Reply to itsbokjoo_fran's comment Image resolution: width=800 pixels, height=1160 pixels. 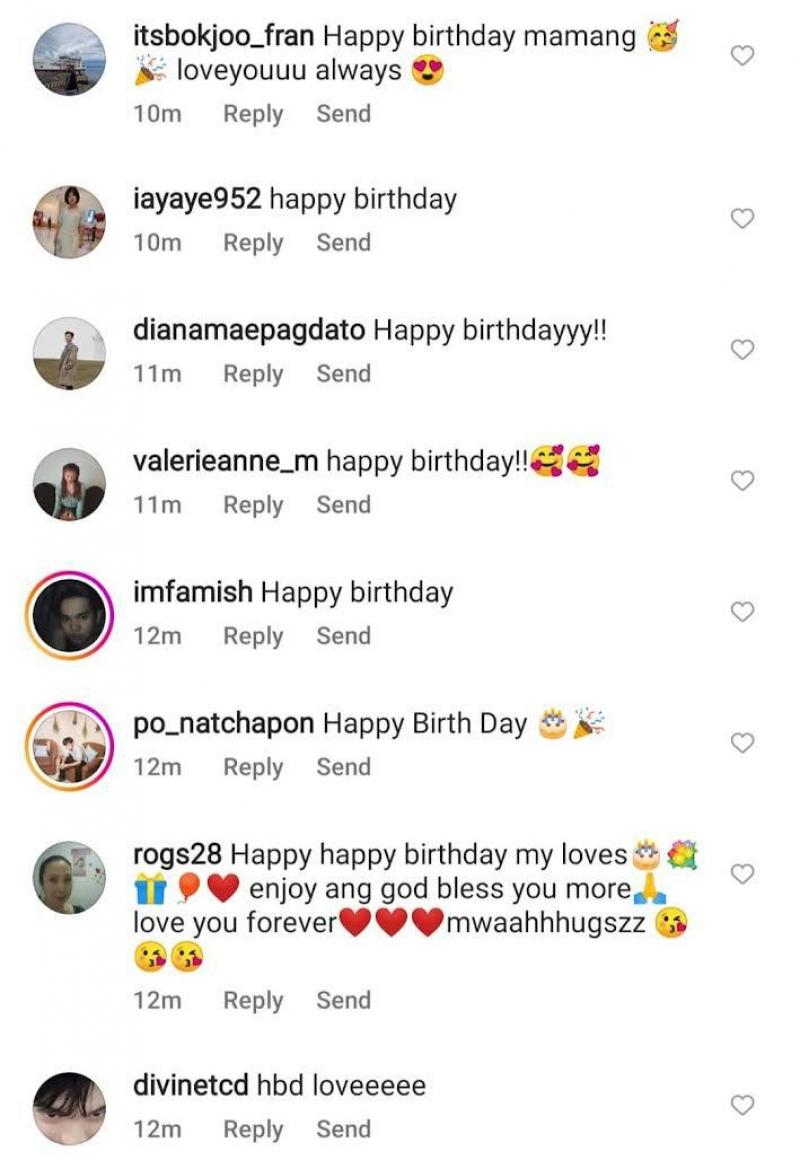[x=253, y=114]
